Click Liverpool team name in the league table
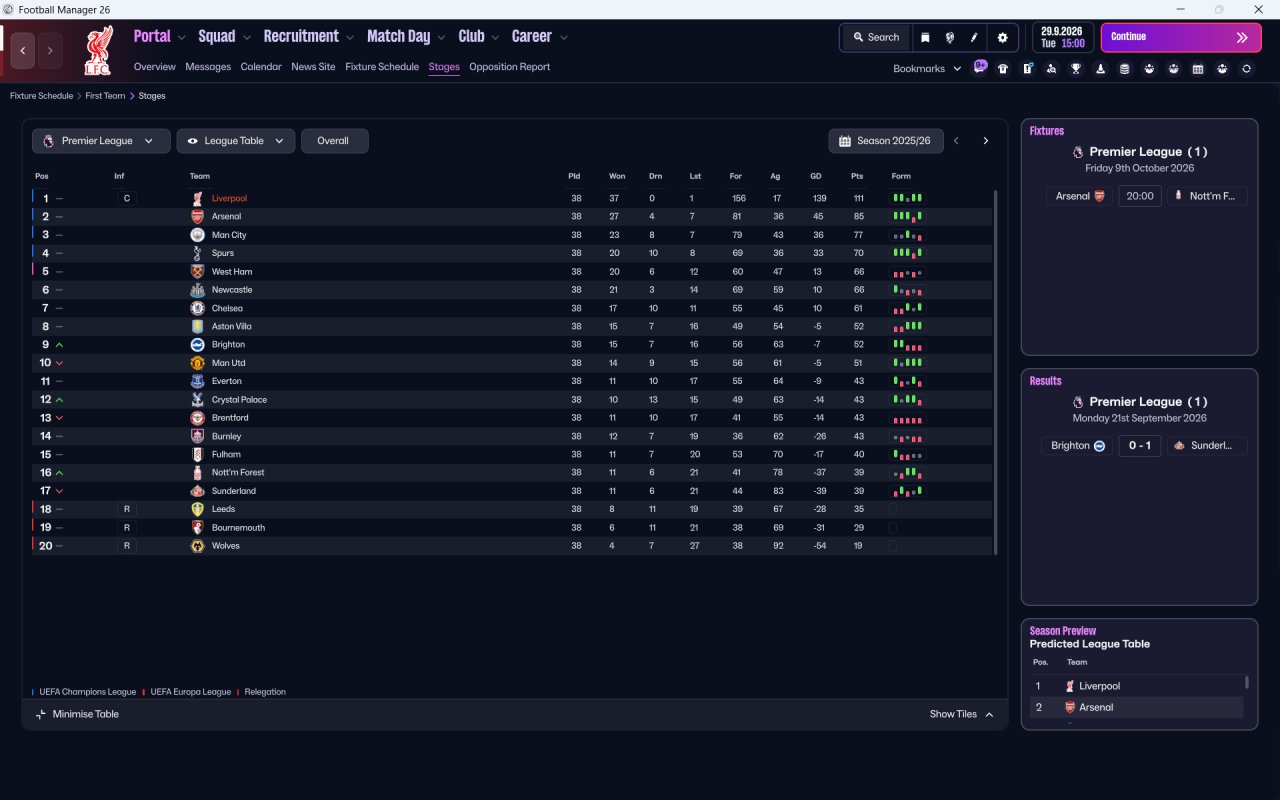 click(229, 199)
